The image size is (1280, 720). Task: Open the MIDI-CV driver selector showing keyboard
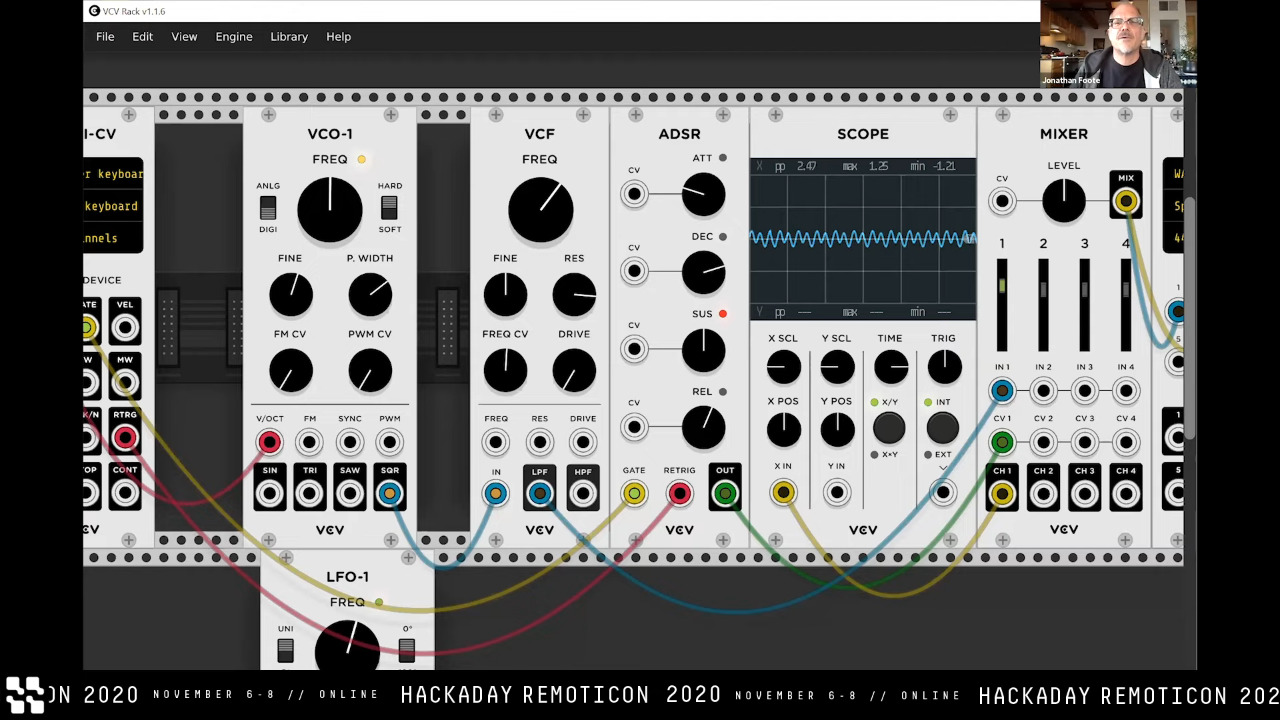pos(113,174)
